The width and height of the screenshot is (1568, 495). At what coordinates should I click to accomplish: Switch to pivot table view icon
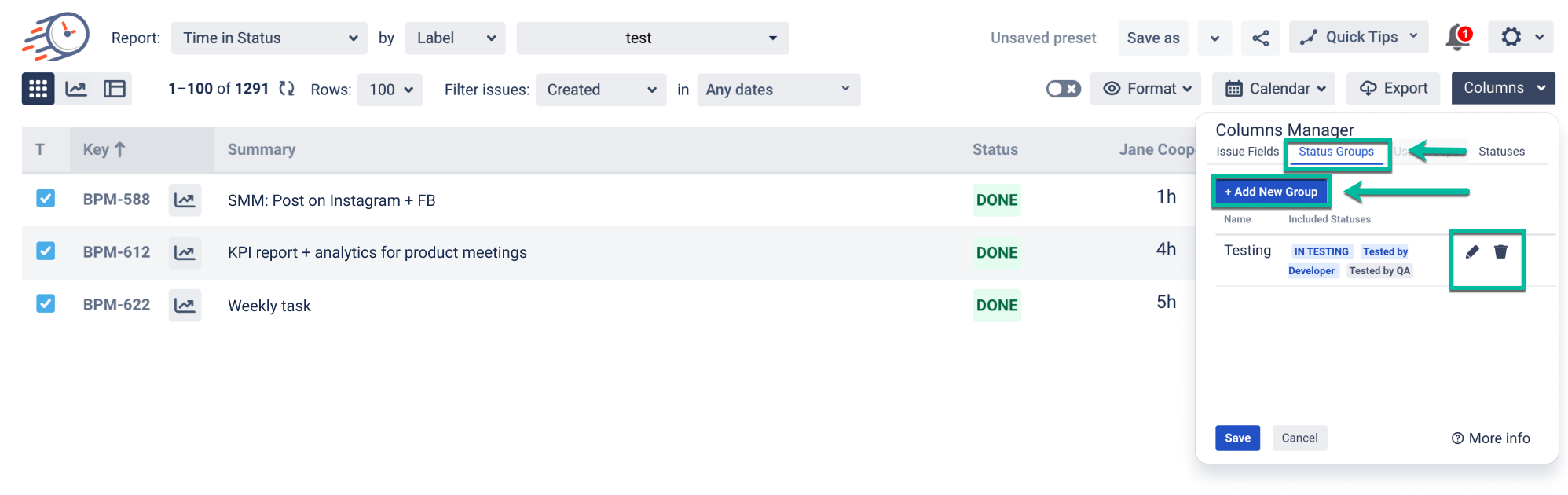[115, 89]
